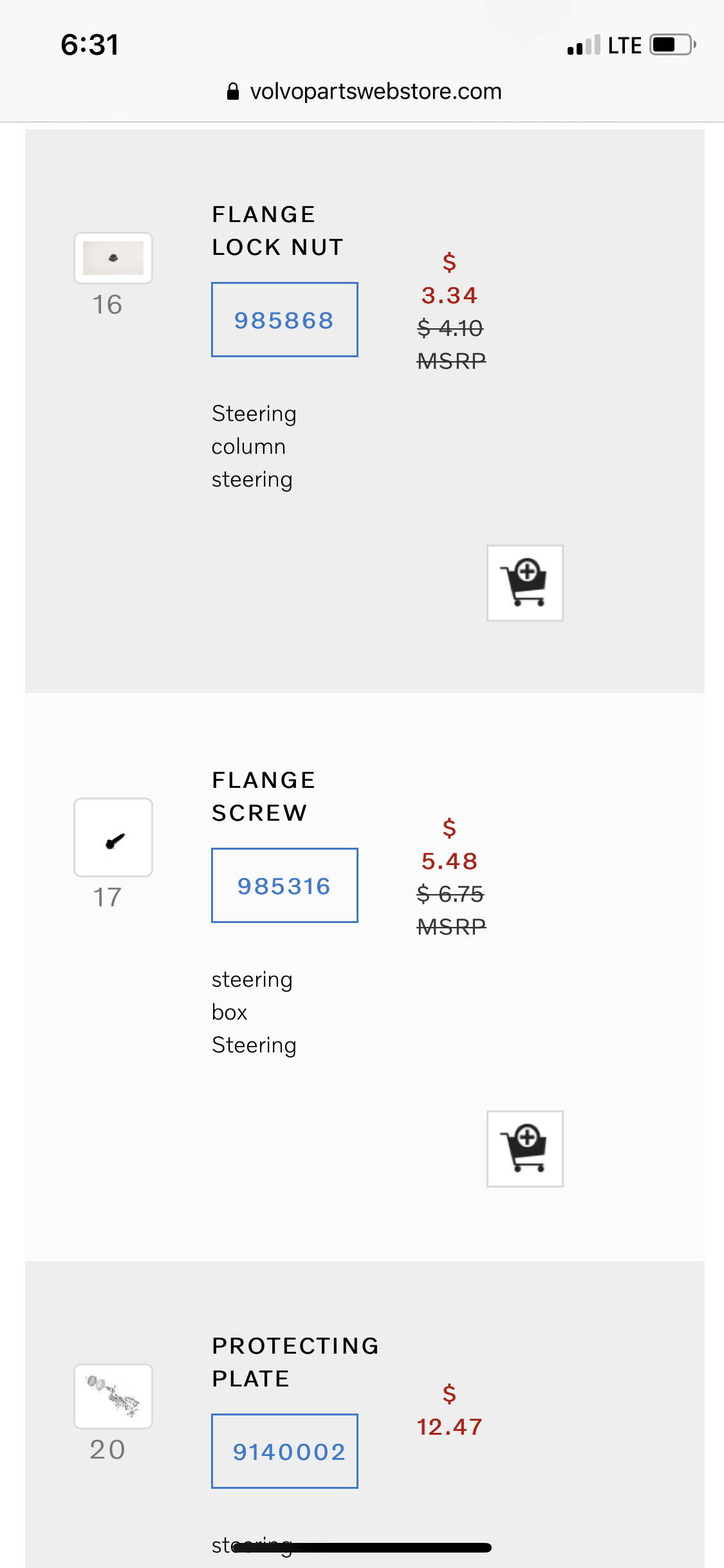Tap the home indicator bar

pyautogui.click(x=362, y=1547)
